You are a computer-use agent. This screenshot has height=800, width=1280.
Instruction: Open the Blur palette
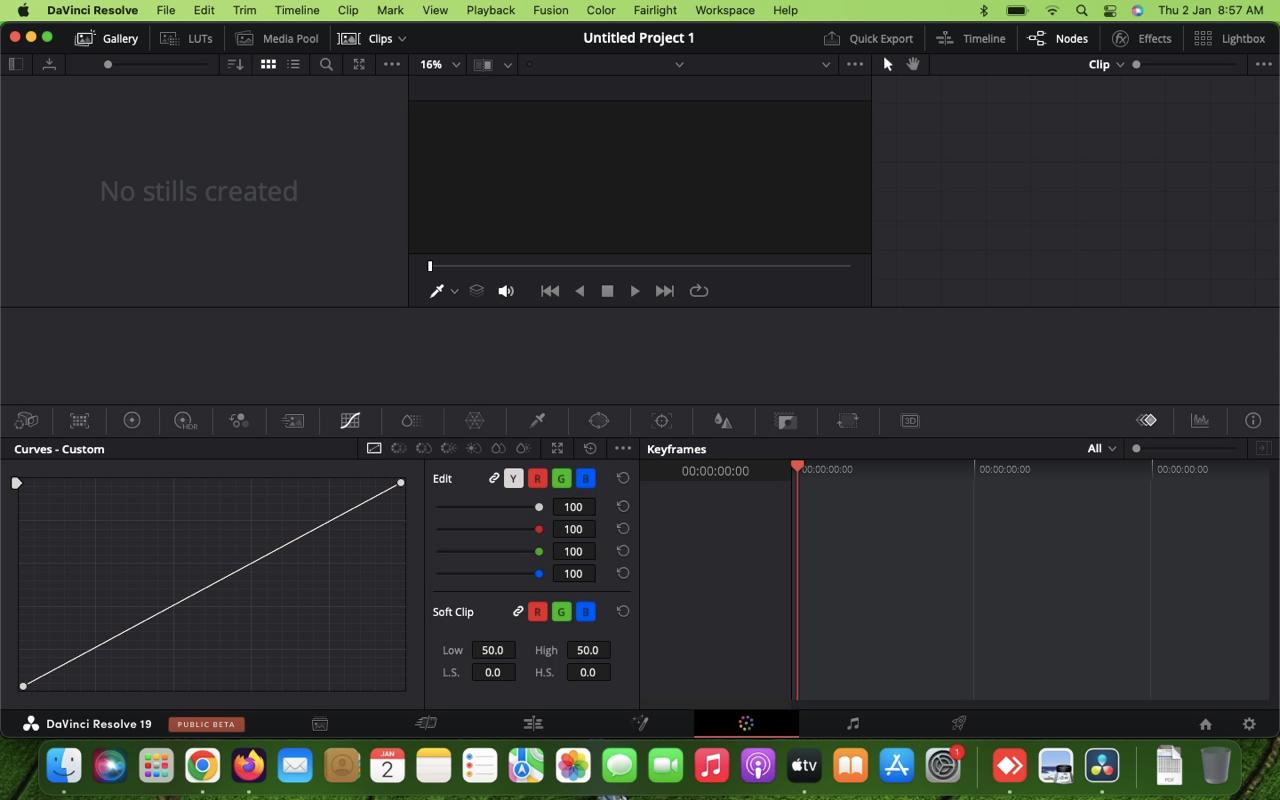pyautogui.click(x=723, y=421)
